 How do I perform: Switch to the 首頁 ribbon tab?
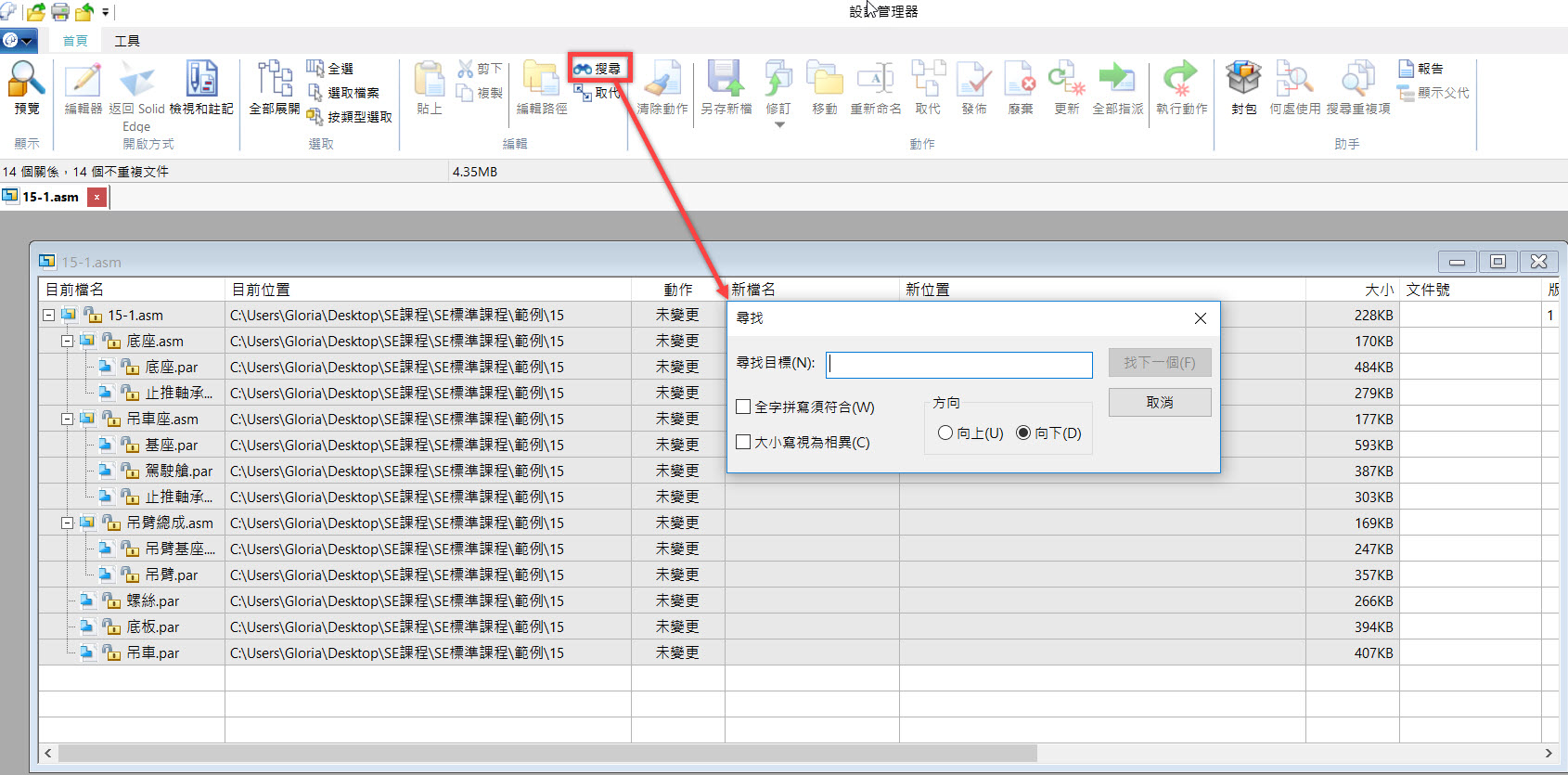tap(75, 41)
